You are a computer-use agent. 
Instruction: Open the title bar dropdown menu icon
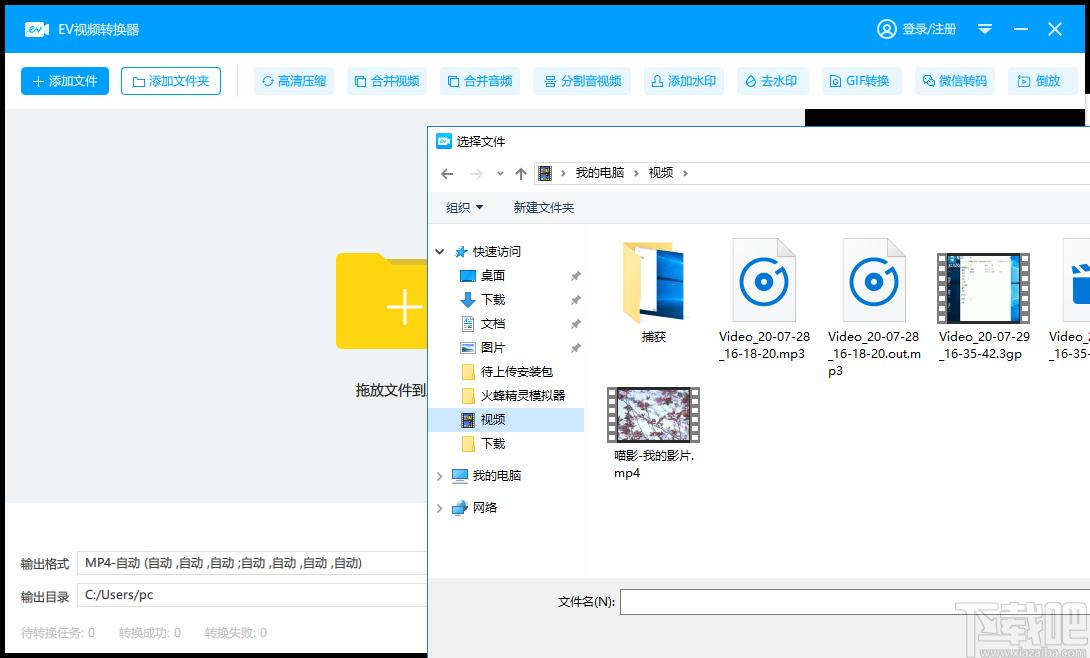coord(985,29)
